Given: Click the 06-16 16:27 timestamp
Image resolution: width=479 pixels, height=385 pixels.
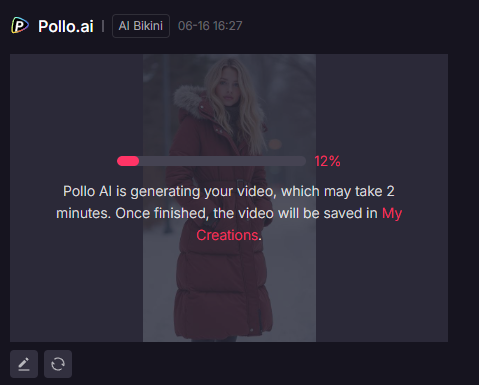Looking at the screenshot, I should (x=210, y=26).
